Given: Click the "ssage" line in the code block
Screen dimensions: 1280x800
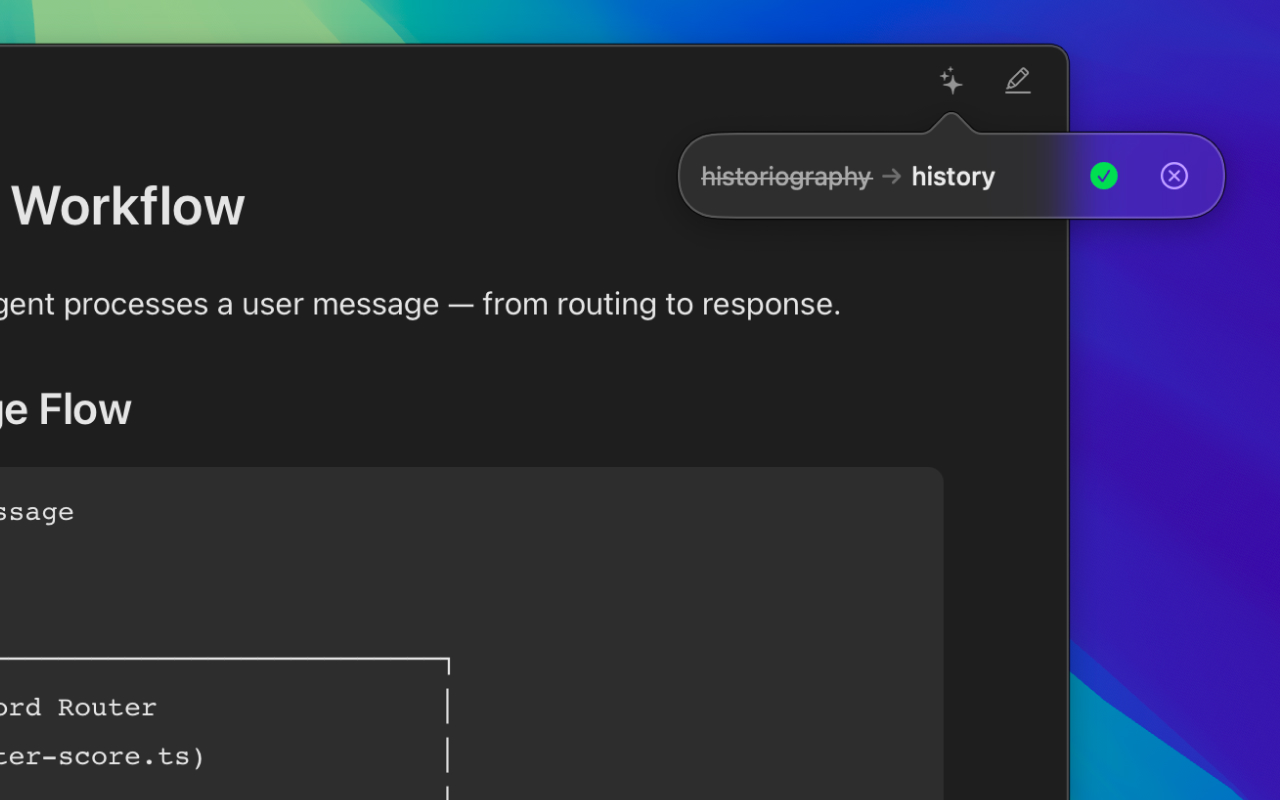Looking at the screenshot, I should [x=37, y=512].
